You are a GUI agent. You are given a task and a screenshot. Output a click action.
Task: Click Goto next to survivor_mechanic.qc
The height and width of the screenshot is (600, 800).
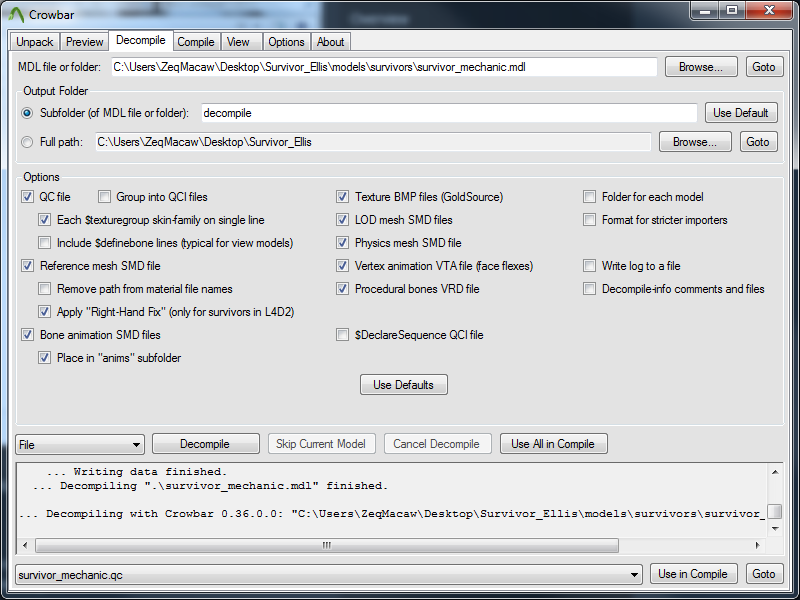click(x=764, y=574)
